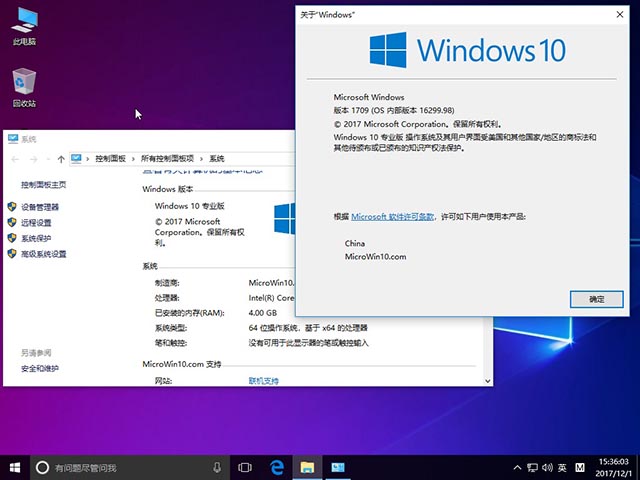Open File Explorer from taskbar
The height and width of the screenshot is (480, 640).
coord(307,467)
